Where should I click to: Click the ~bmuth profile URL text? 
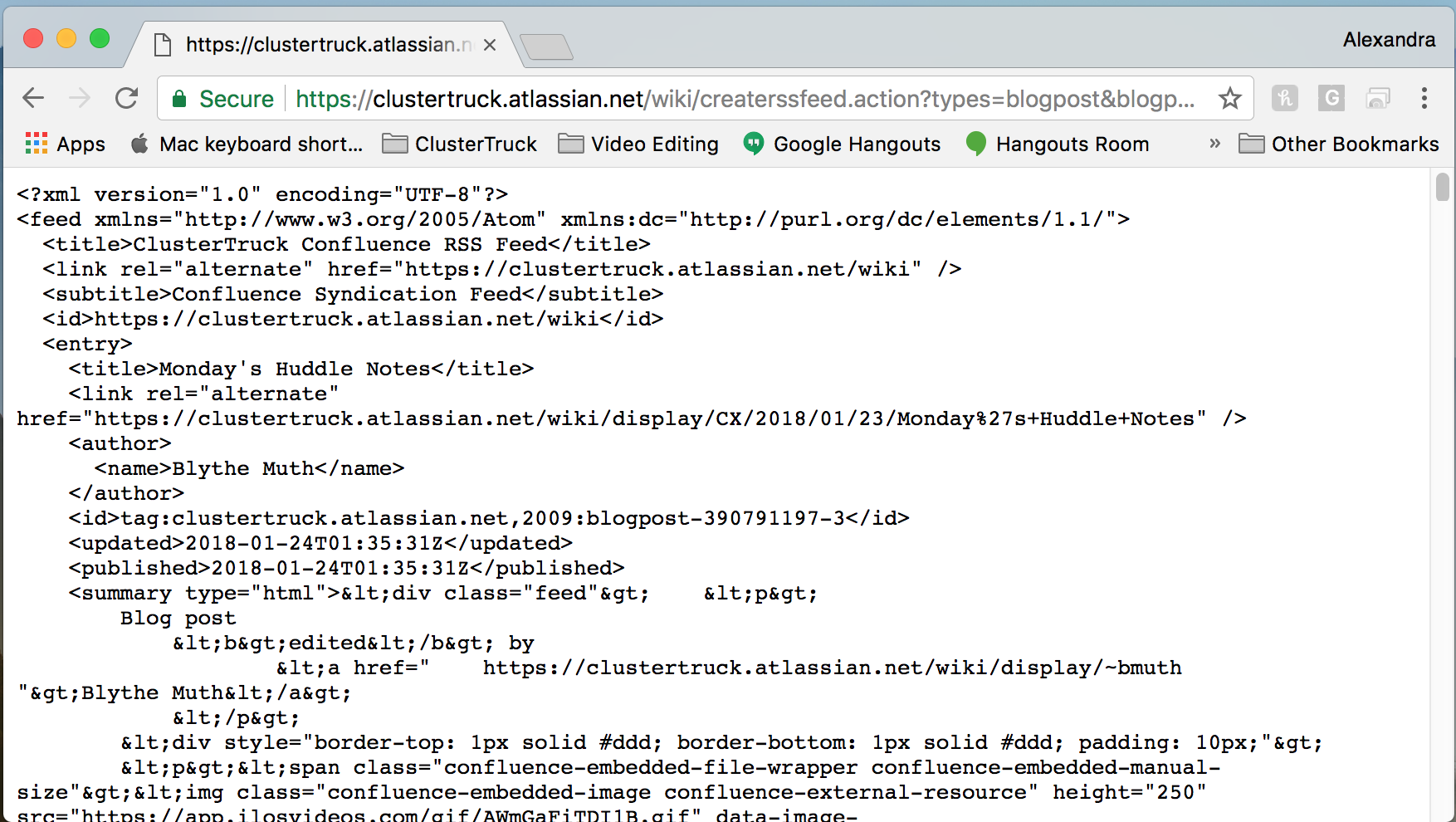click(832, 668)
